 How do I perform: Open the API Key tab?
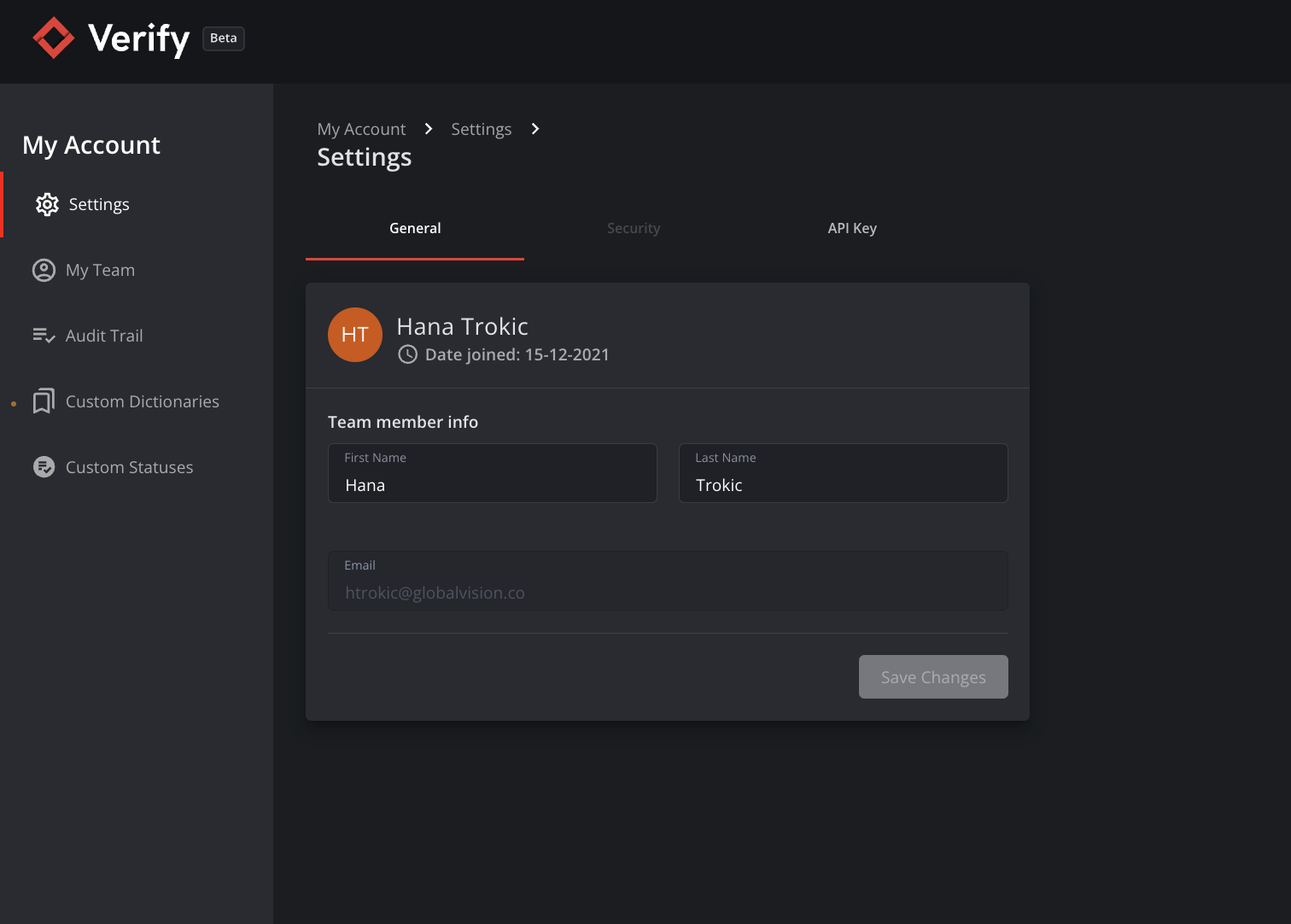point(852,229)
